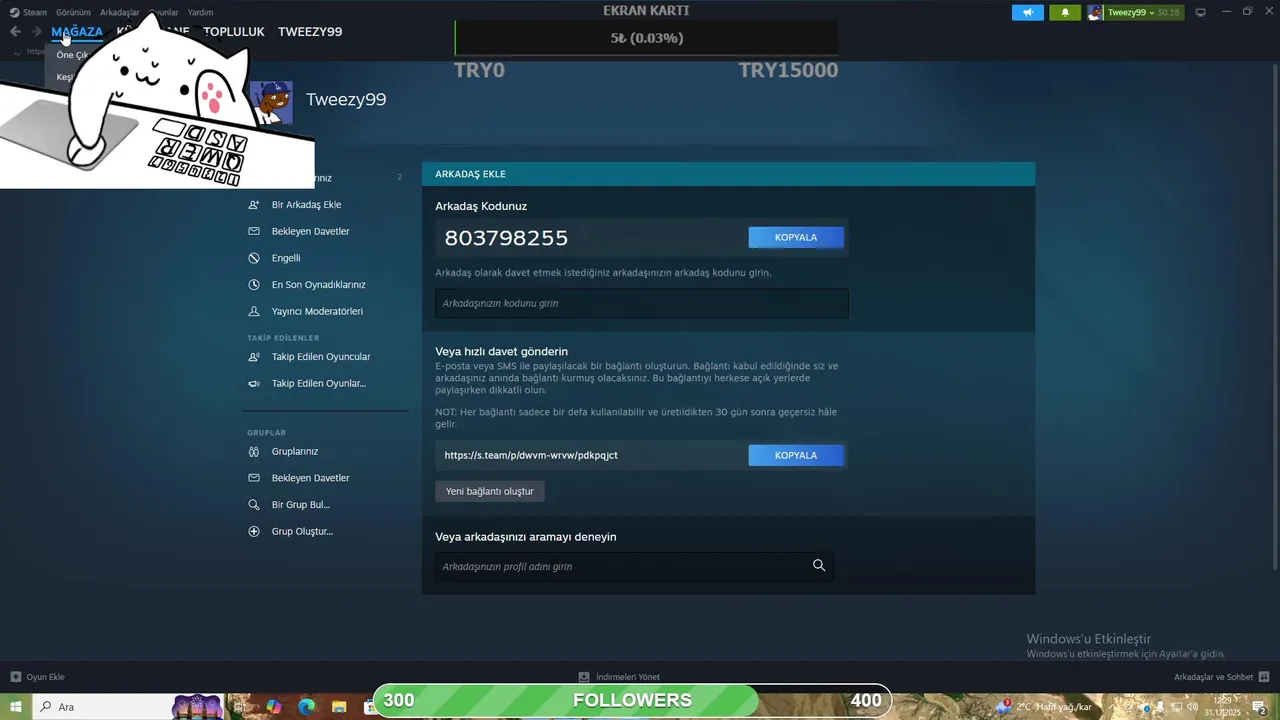Click the back navigation arrow
1280x720 pixels.
[x=15, y=32]
